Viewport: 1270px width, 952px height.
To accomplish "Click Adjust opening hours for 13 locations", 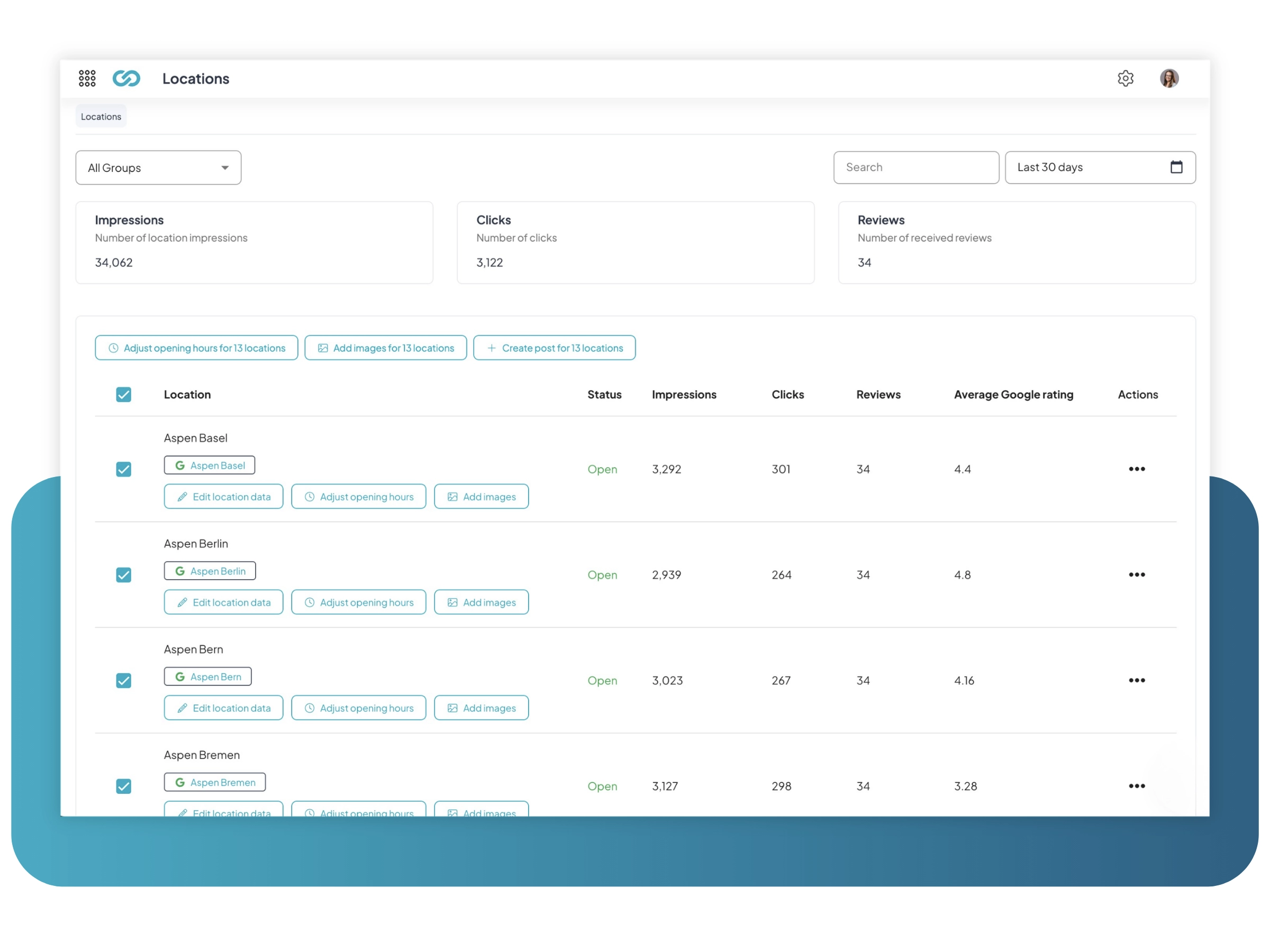I will point(196,348).
